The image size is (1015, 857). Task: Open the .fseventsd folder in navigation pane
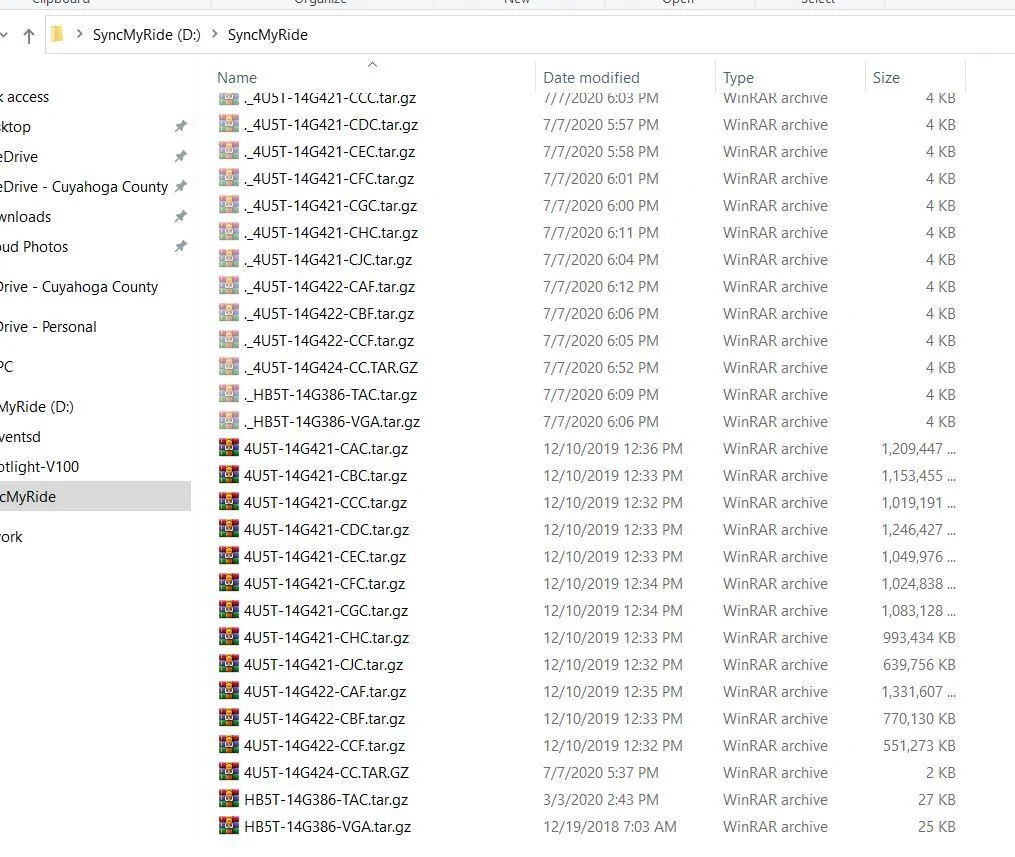pyautogui.click(x=20, y=437)
